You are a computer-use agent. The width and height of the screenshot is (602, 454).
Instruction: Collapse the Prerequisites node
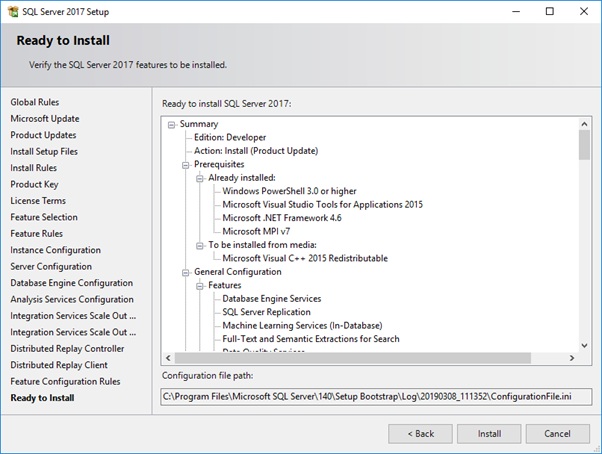185,165
